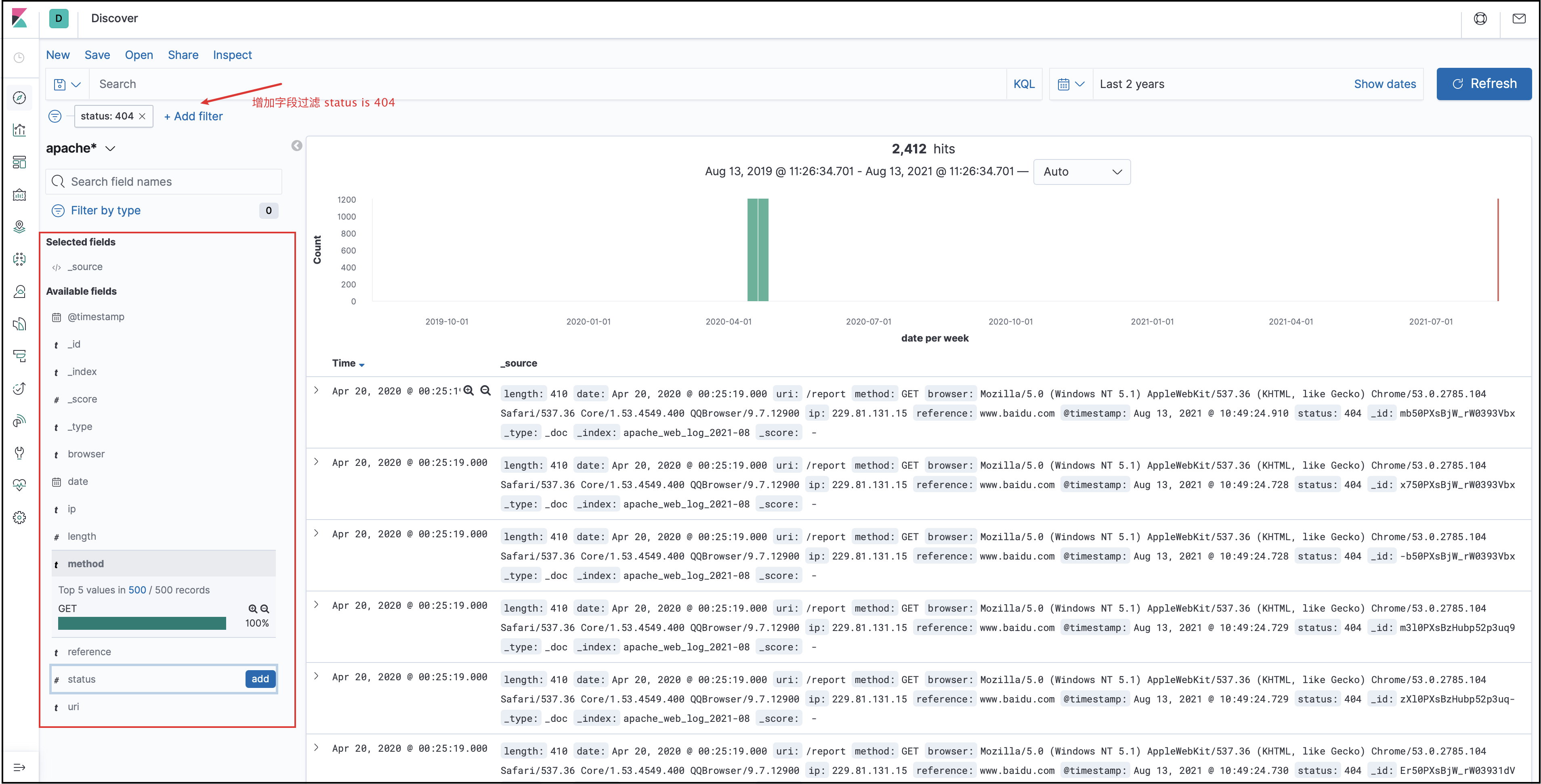The height and width of the screenshot is (784, 1541).
Task: Switch query language via KQL
Action: 1024,84
